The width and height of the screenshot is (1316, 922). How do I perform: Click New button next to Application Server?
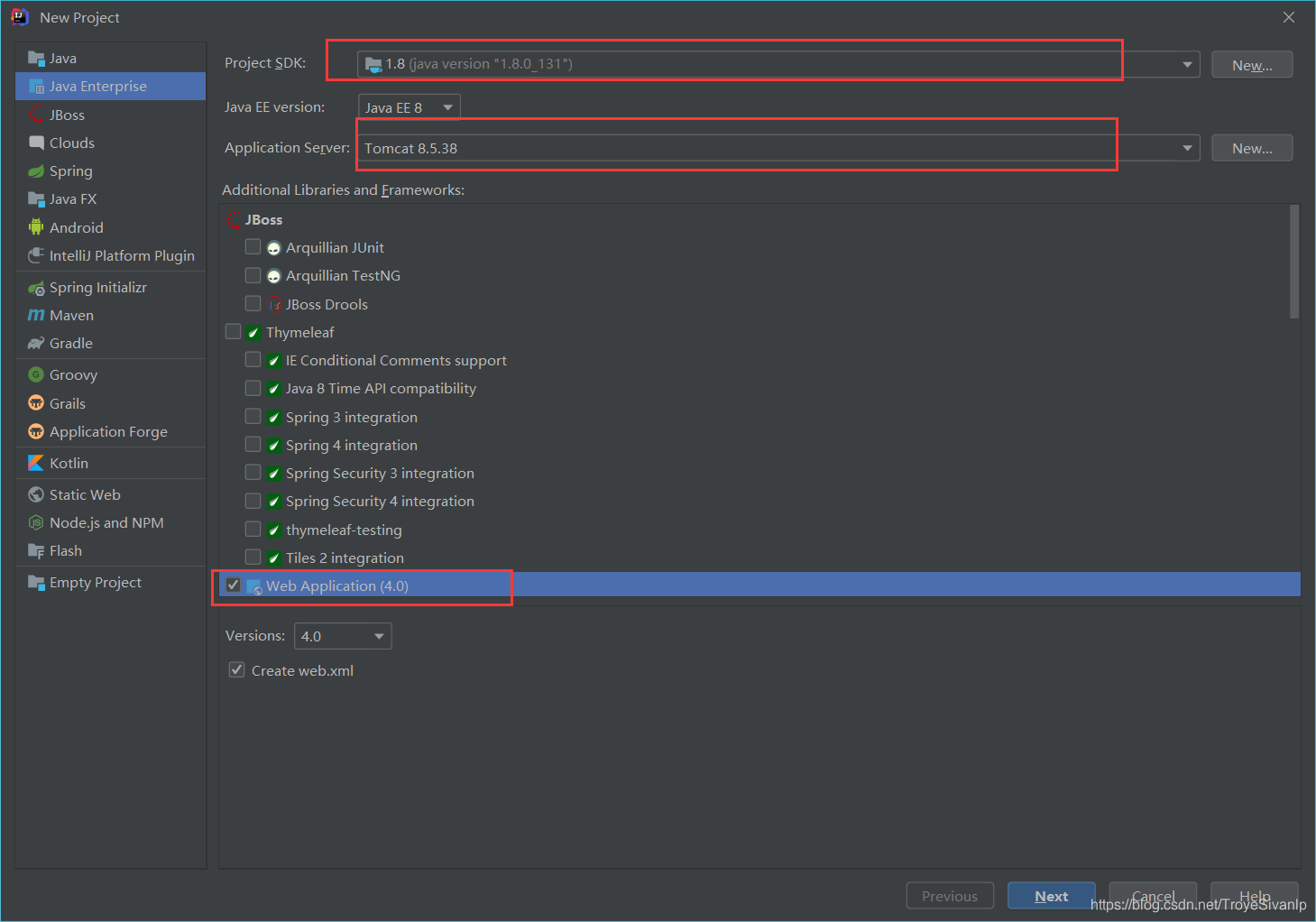coord(1252,148)
